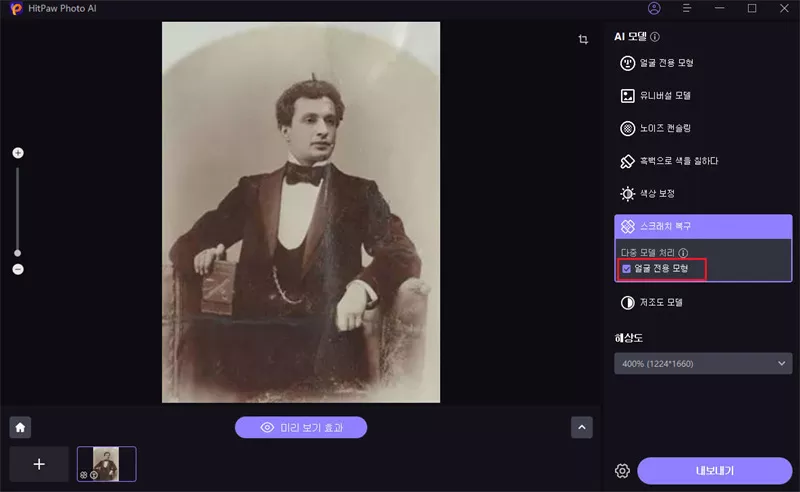Open the settings gear icon

coord(622,471)
